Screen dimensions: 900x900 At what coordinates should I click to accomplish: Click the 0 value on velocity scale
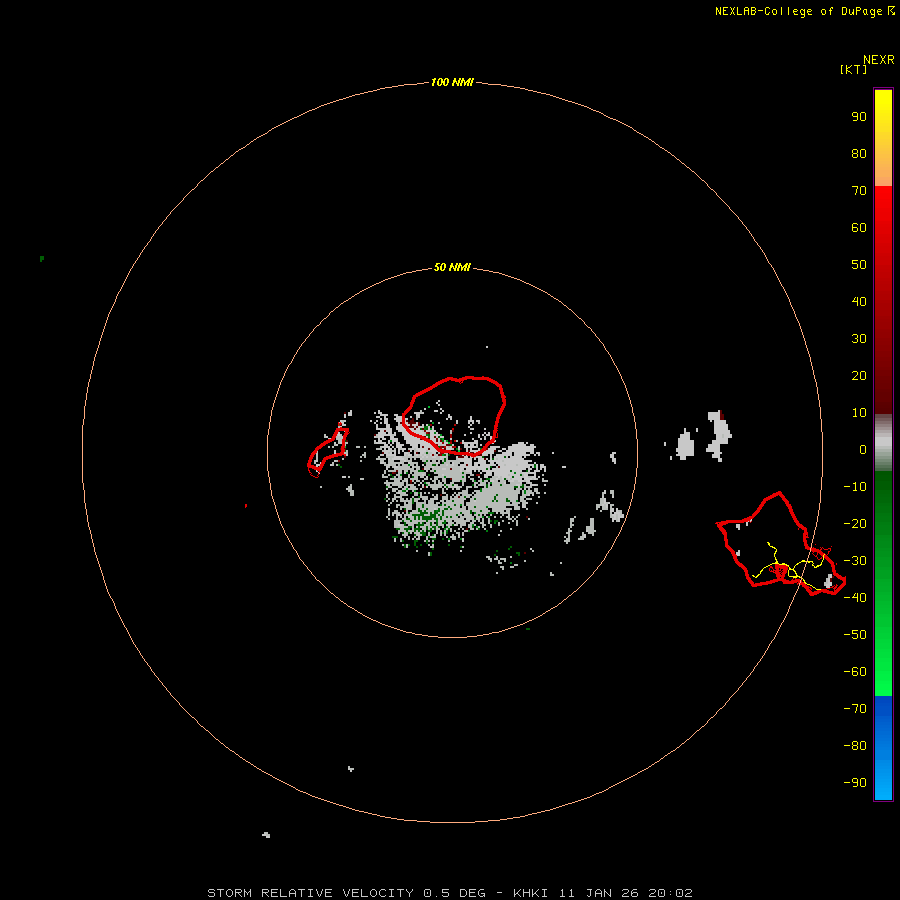click(863, 449)
